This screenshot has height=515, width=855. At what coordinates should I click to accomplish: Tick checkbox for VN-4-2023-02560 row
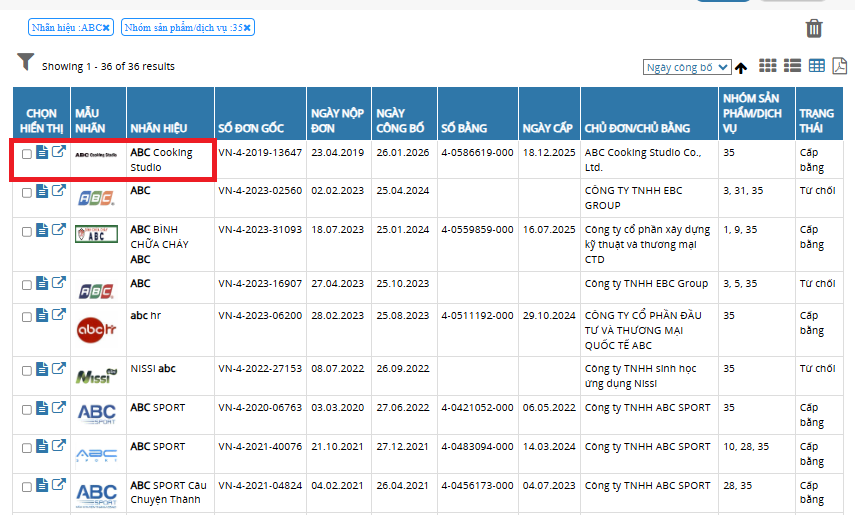pos(26,193)
